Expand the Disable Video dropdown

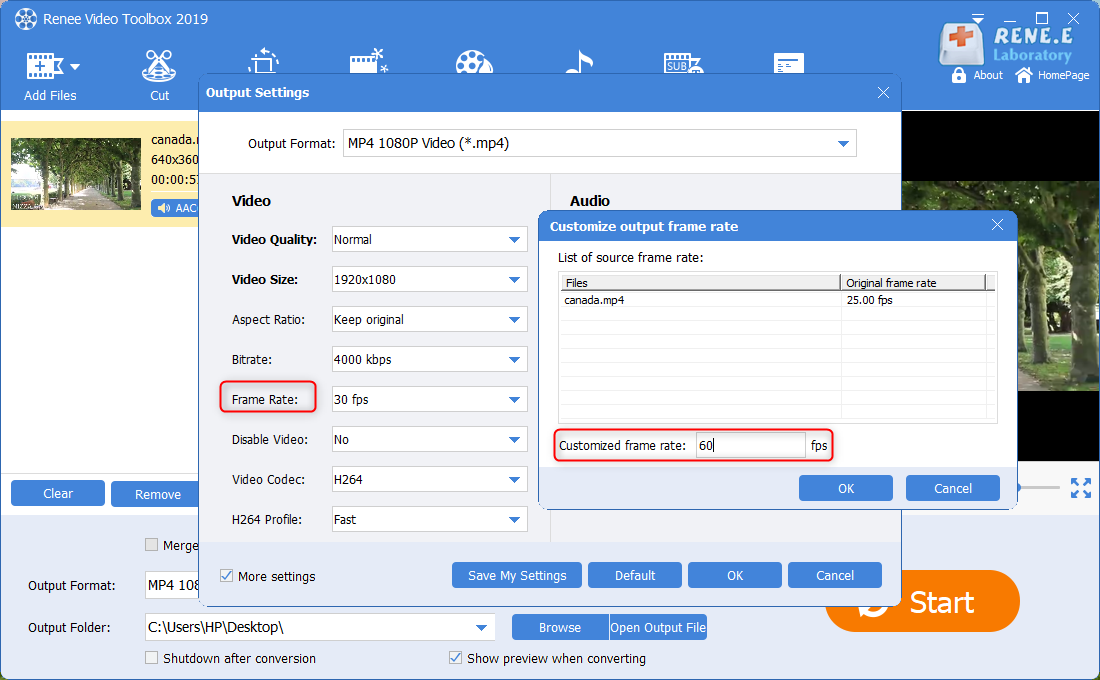tap(514, 439)
